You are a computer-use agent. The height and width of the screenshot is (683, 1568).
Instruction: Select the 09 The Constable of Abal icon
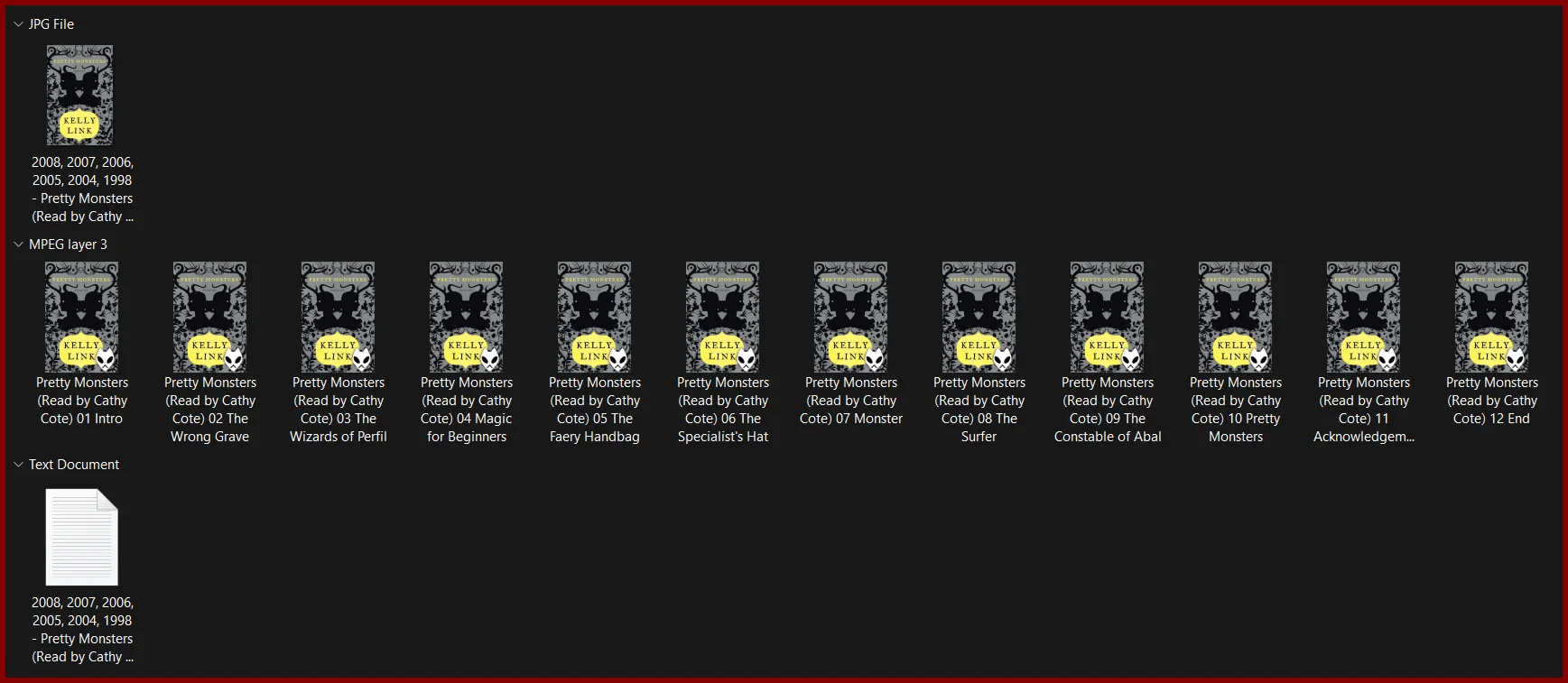pos(1108,317)
